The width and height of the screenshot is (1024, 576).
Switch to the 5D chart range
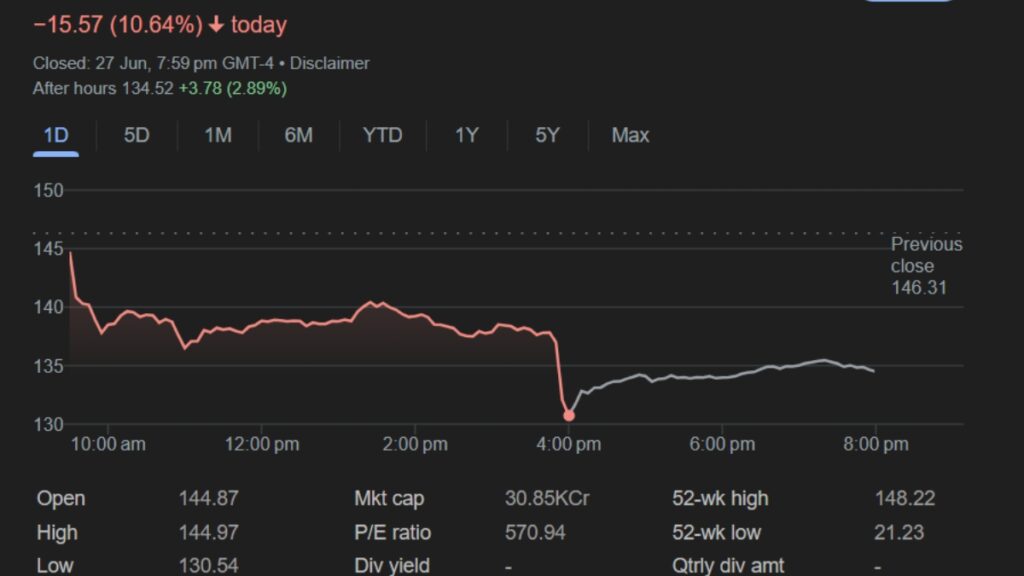point(136,135)
